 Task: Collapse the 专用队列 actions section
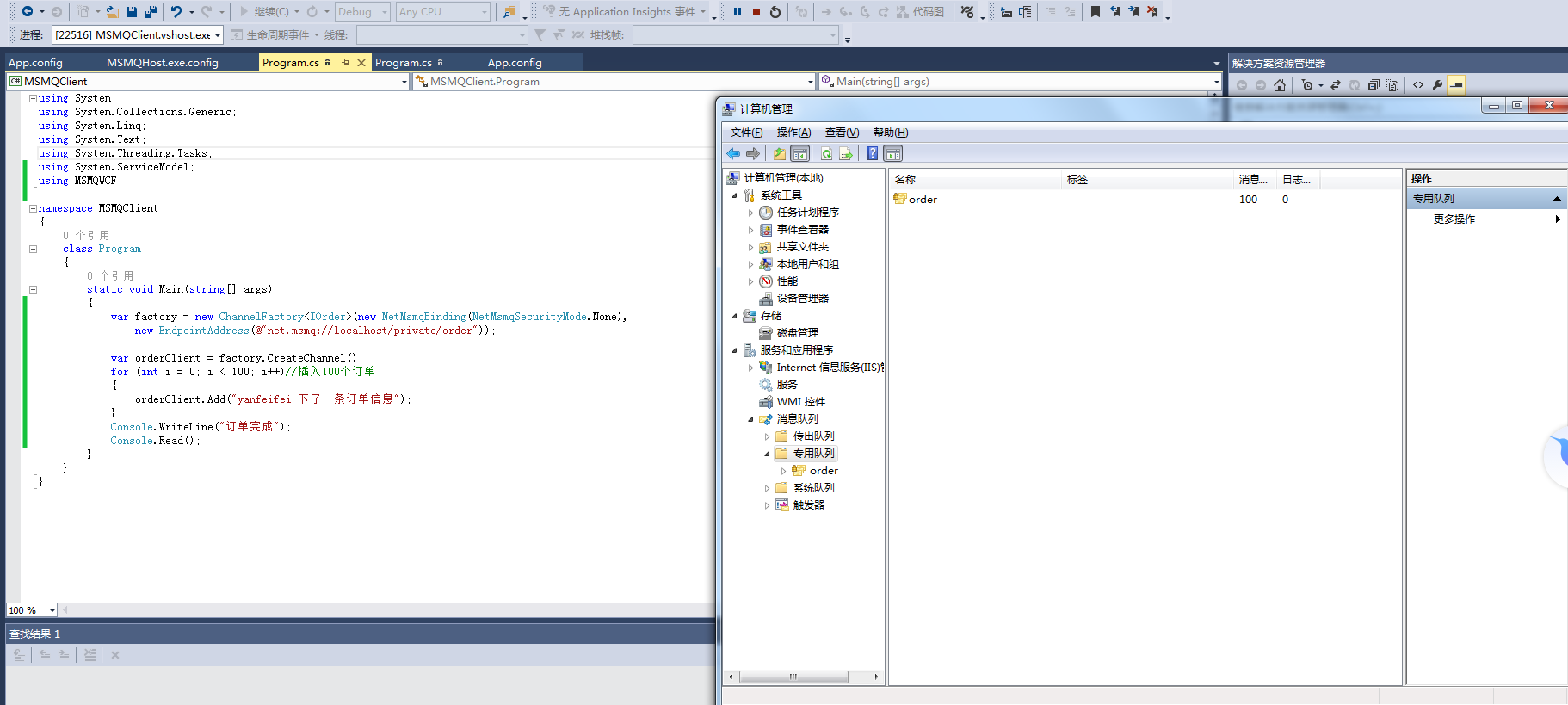click(1557, 199)
